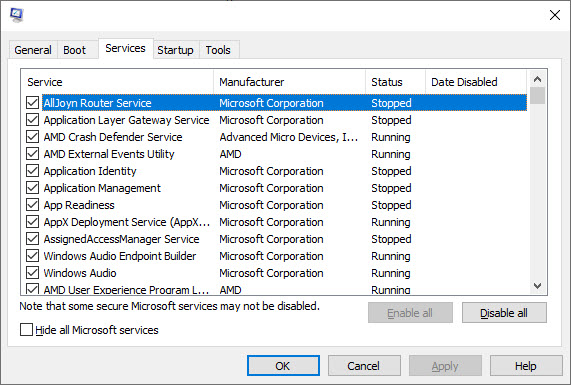Image resolution: width=571 pixels, height=385 pixels.
Task: Select the Application Management row name
Action: (102, 188)
